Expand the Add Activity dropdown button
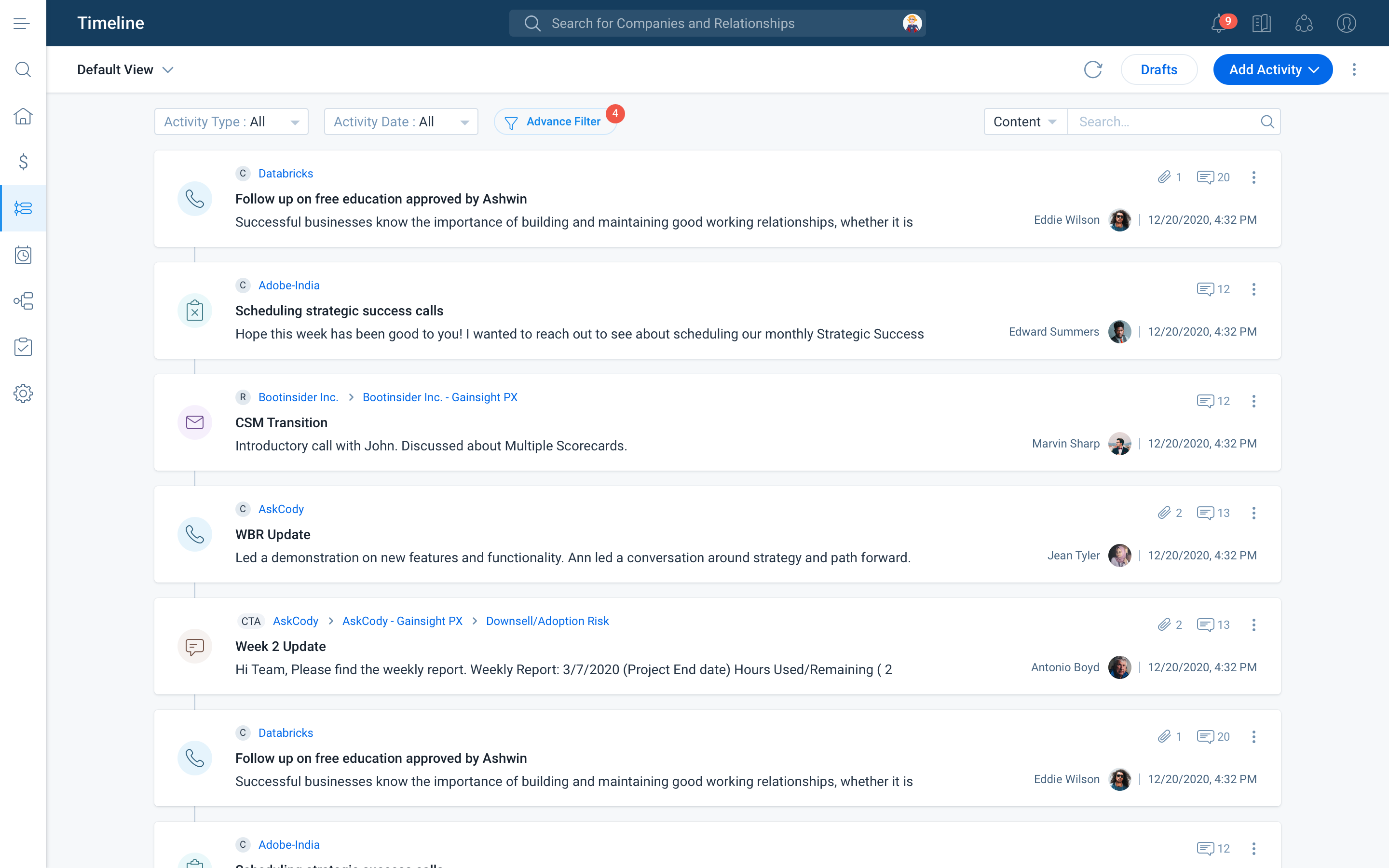The height and width of the screenshot is (868, 1389). [1272, 69]
